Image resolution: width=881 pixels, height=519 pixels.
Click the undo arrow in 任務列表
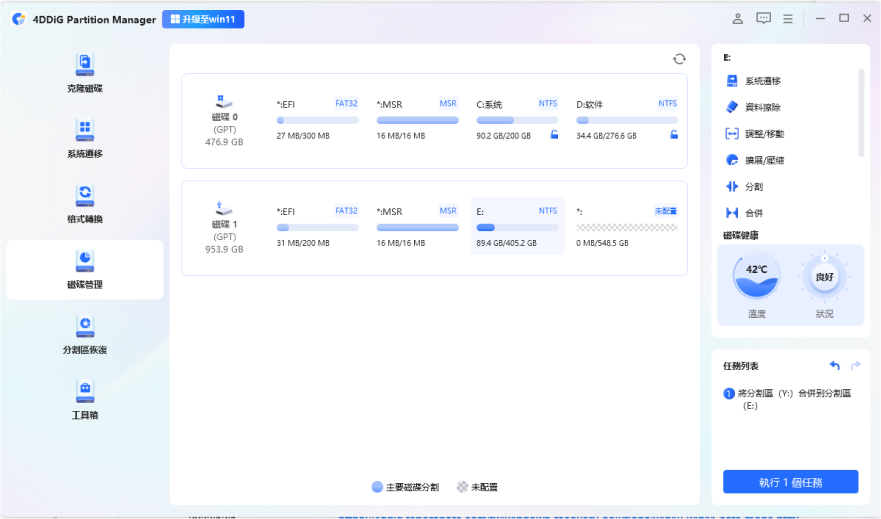pyautogui.click(x=835, y=366)
